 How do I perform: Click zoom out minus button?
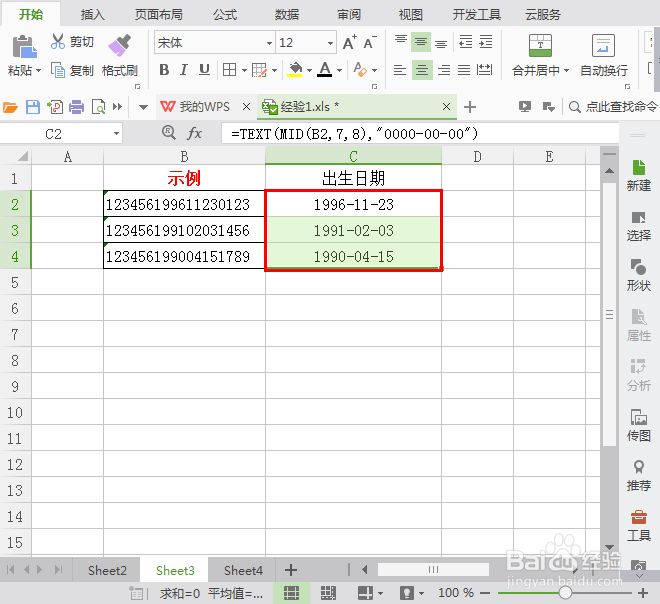(485, 593)
